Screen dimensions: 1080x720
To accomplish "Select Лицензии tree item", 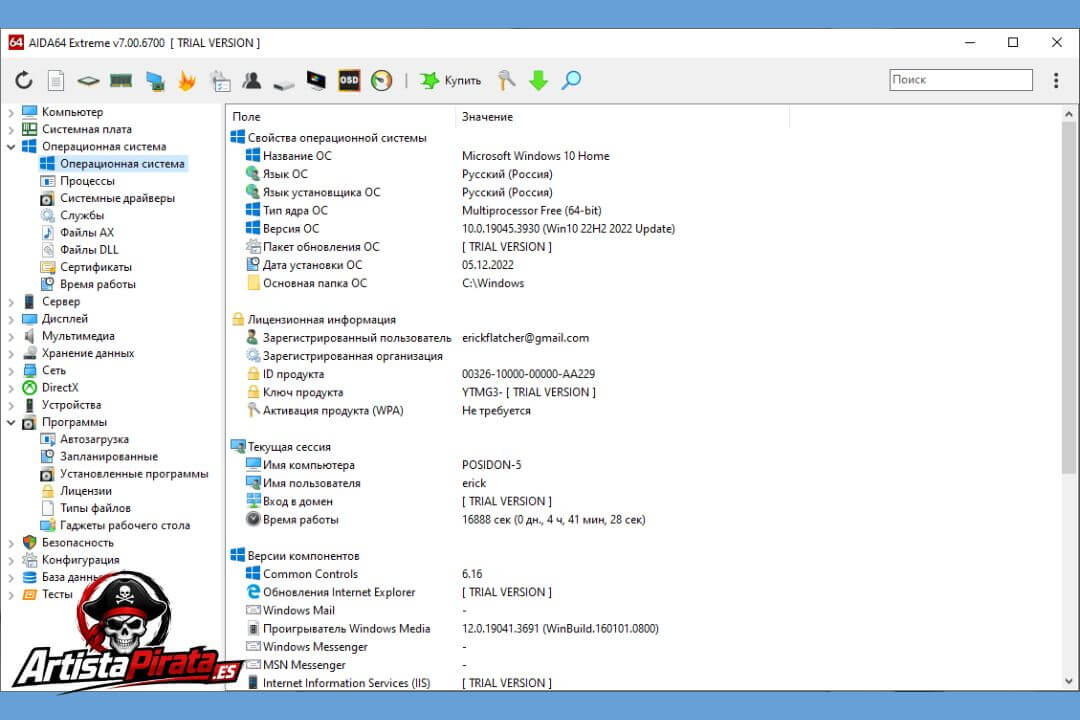I will [85, 491].
